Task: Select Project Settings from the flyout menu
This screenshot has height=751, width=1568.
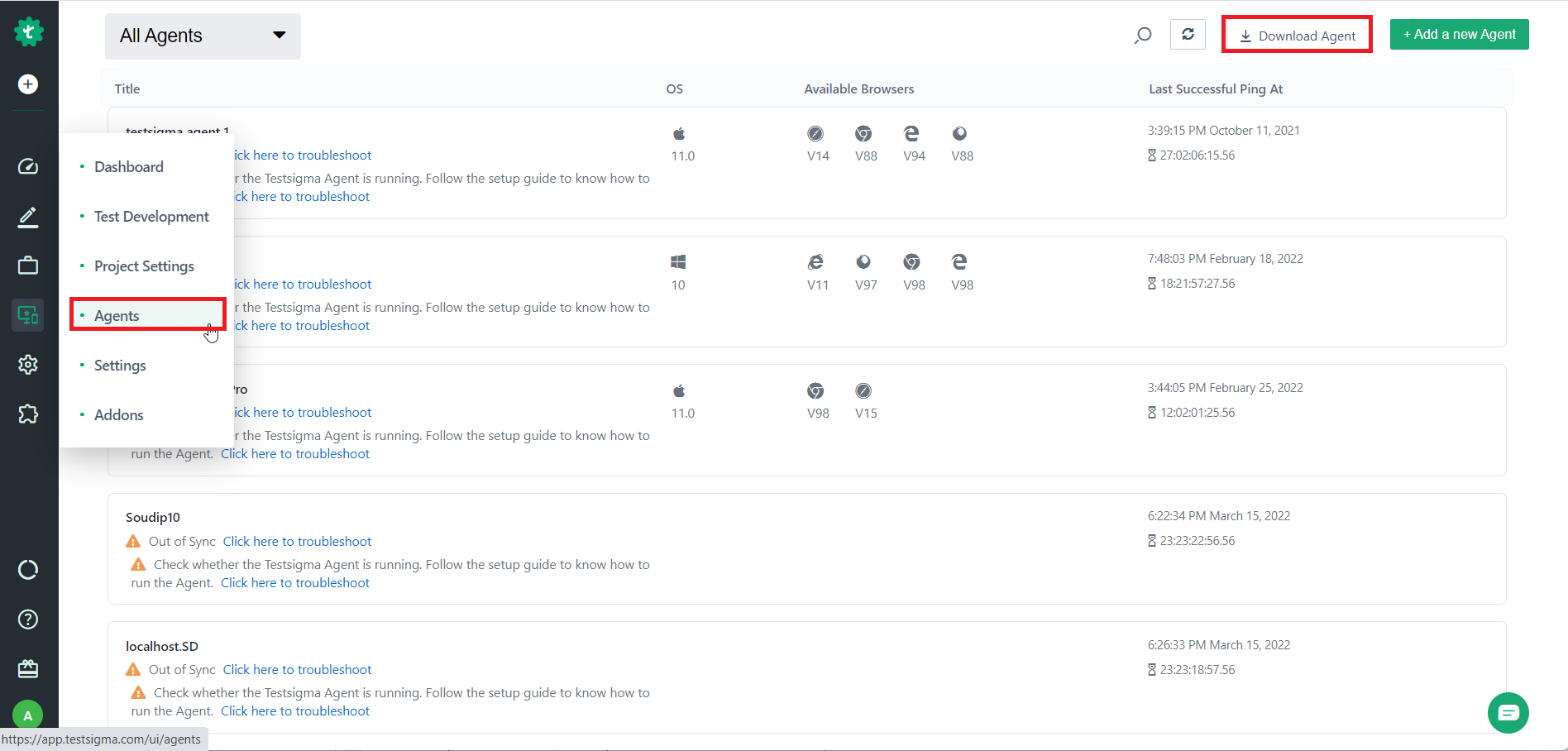Action: point(144,266)
